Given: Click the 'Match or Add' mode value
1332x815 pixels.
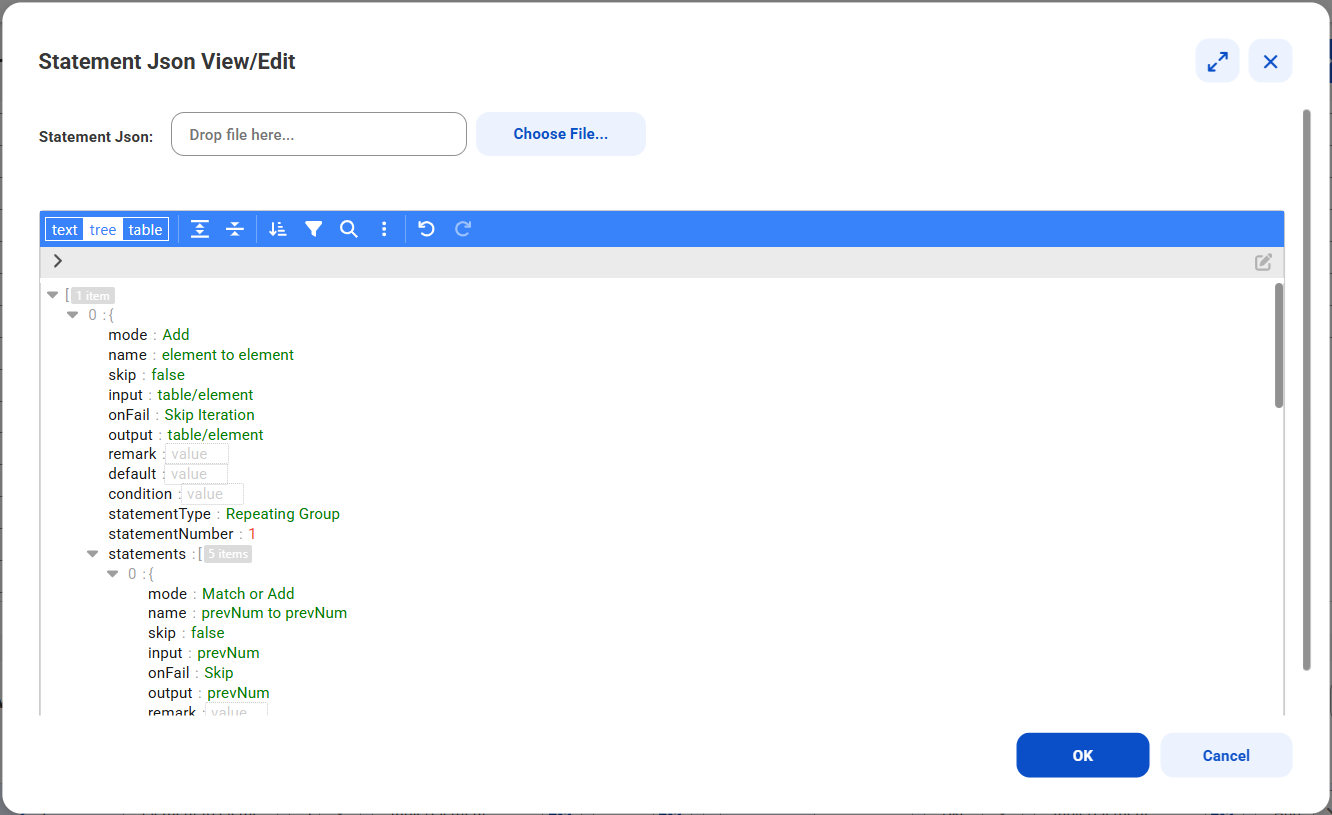Looking at the screenshot, I should click(x=249, y=593).
